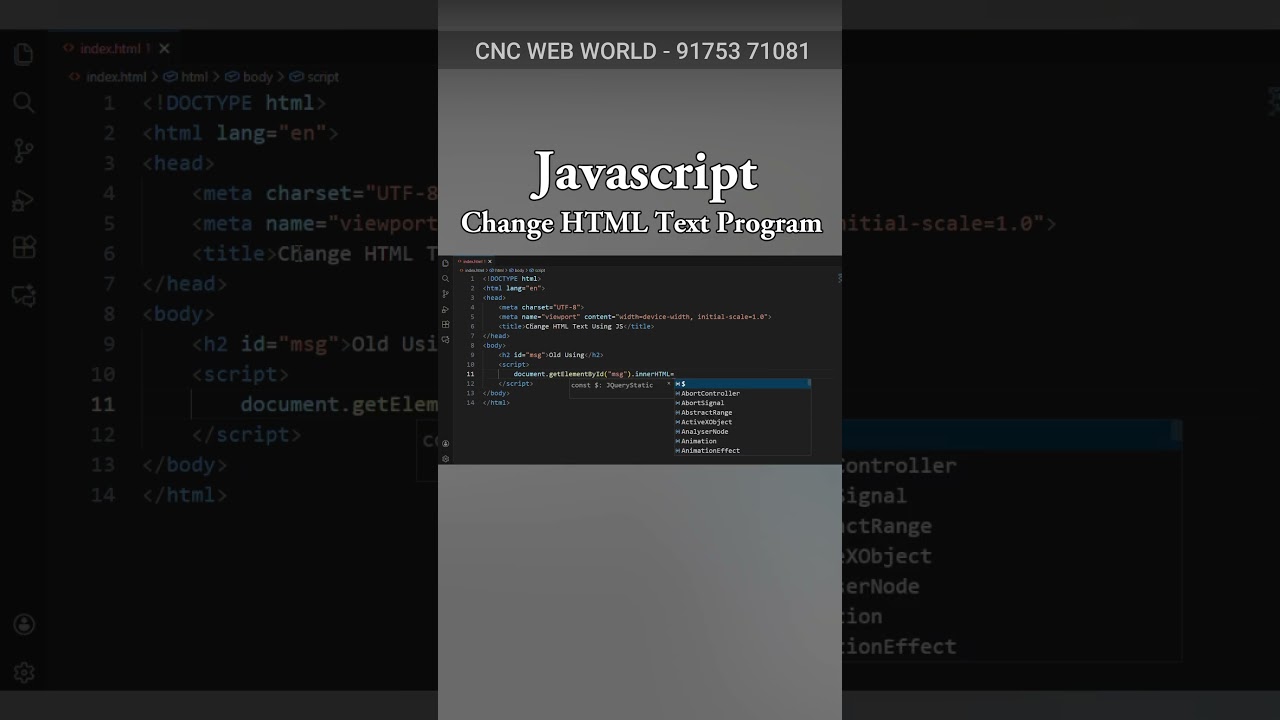Open Run and Debug icon in dimmed background editor
This screenshot has height=720, width=1280.
tap(24, 200)
